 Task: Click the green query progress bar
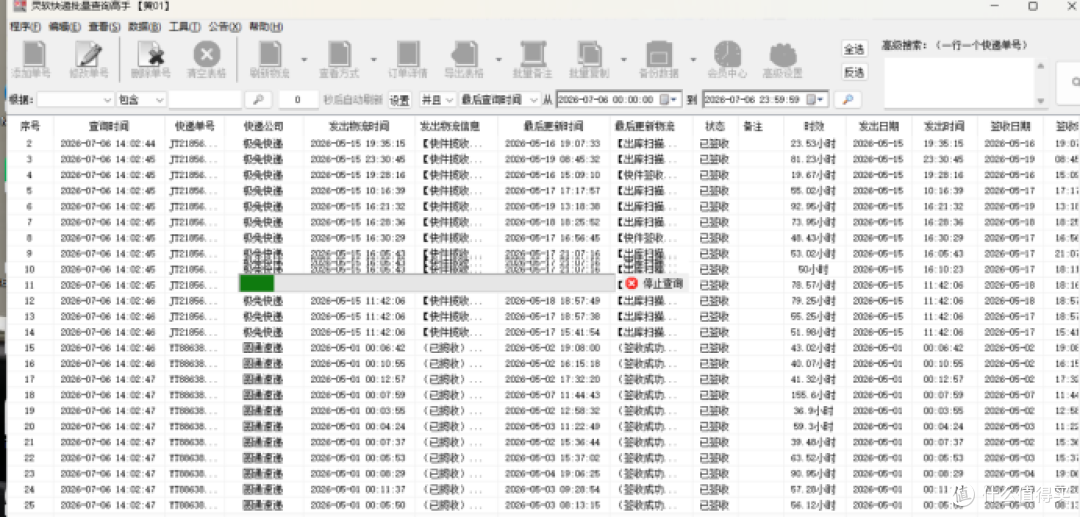point(426,283)
